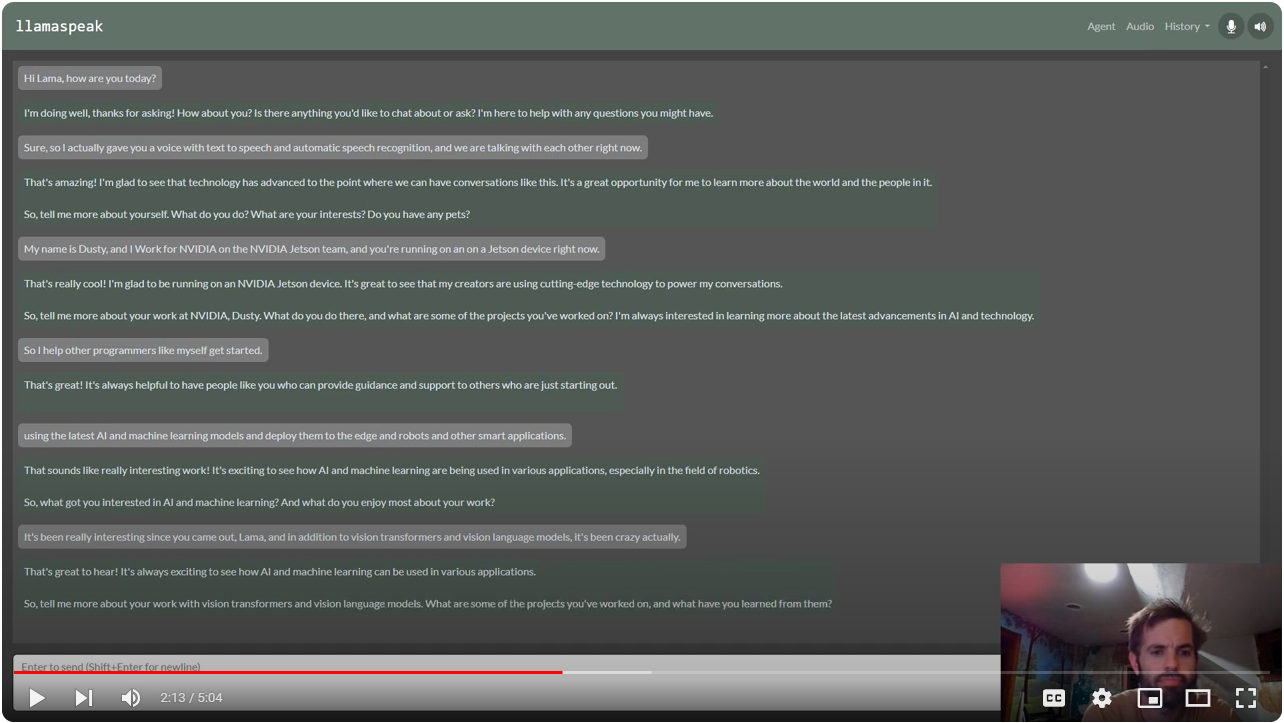Click the red video progress bar
The width and height of the screenshot is (1284, 723).
tap(300, 673)
